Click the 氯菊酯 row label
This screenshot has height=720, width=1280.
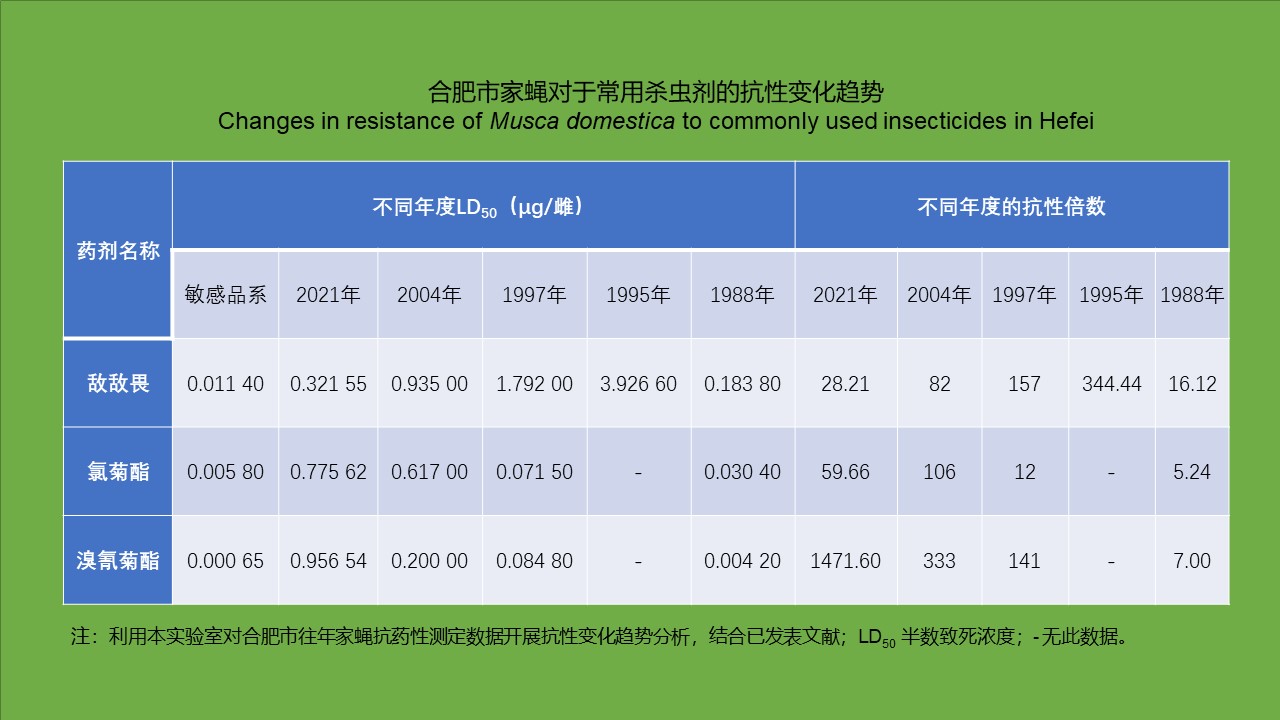[x=118, y=472]
